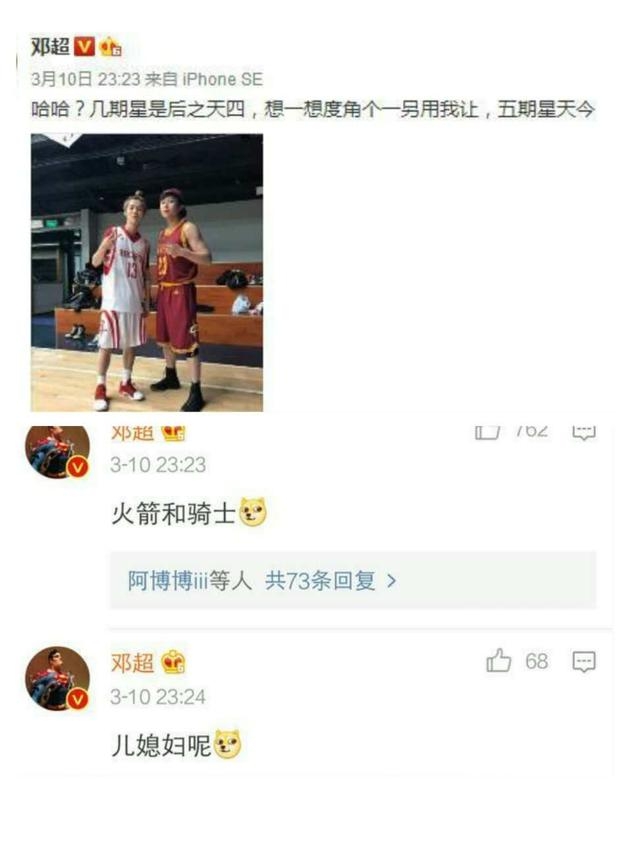Click the doge emoji after 火箭和骑士
The height and width of the screenshot is (844, 640).
(x=253, y=512)
